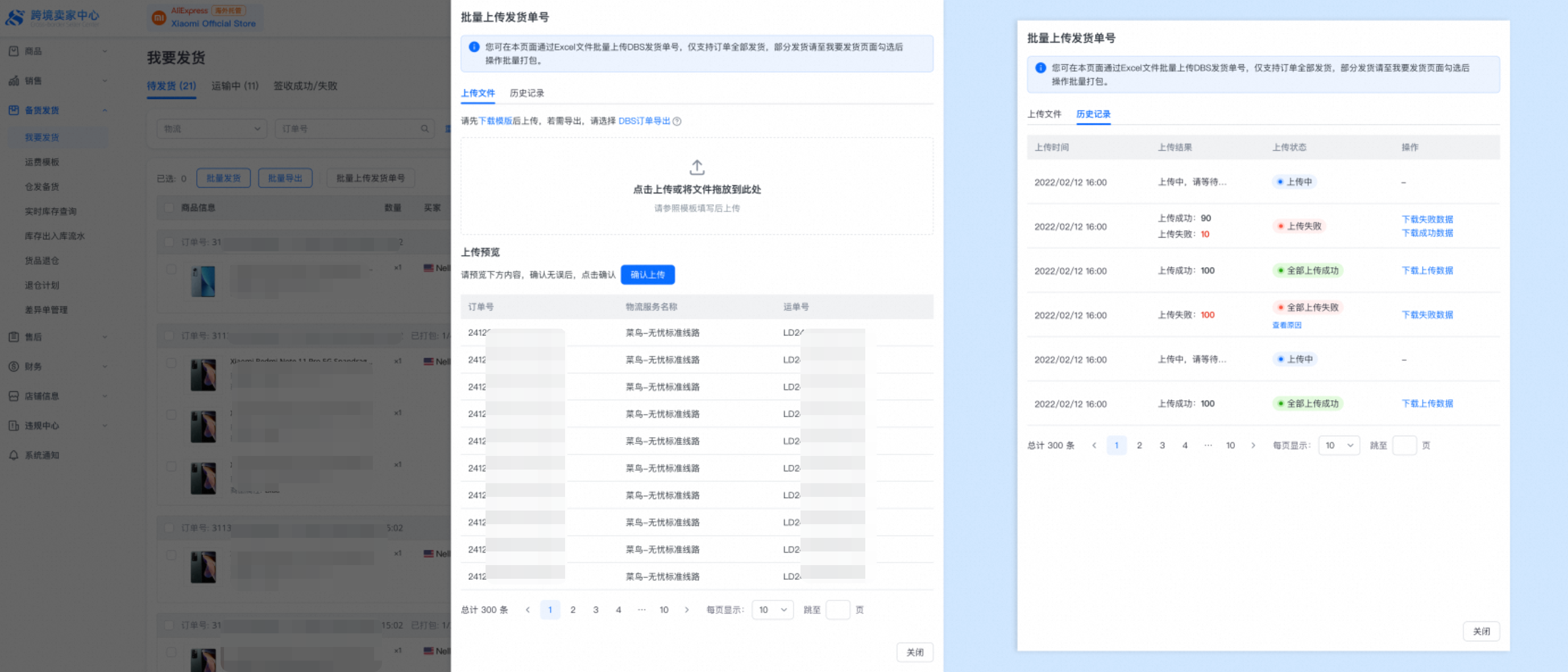
Task: Click the 跳至 page input in history pagination
Action: point(1404,446)
